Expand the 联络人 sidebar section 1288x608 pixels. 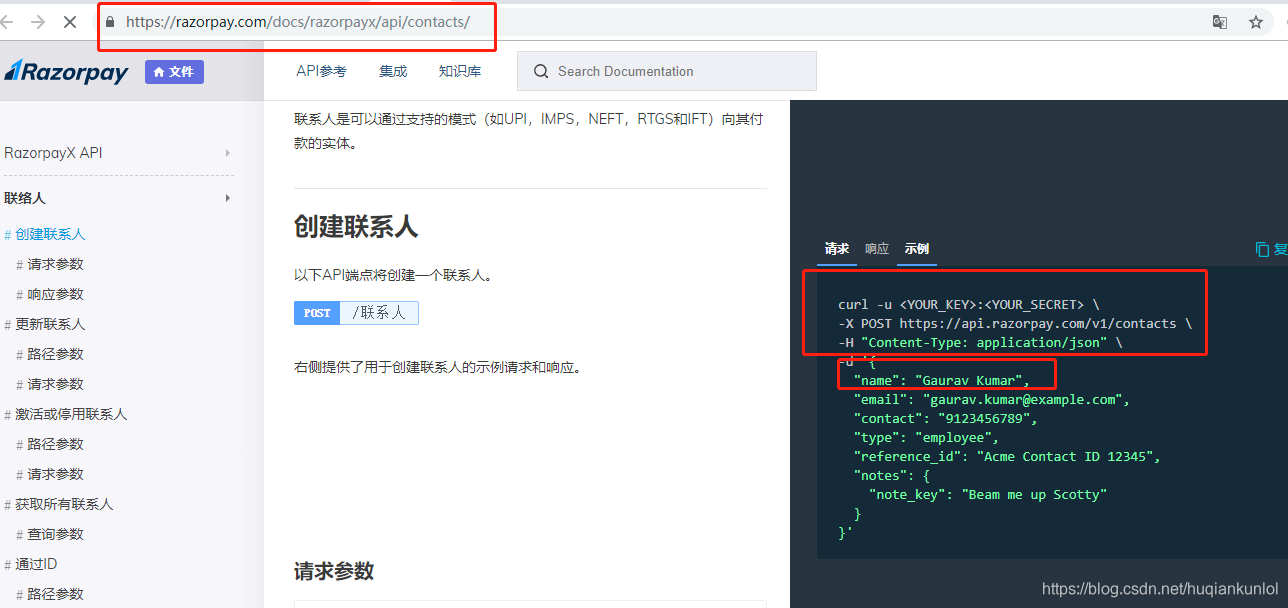click(118, 198)
